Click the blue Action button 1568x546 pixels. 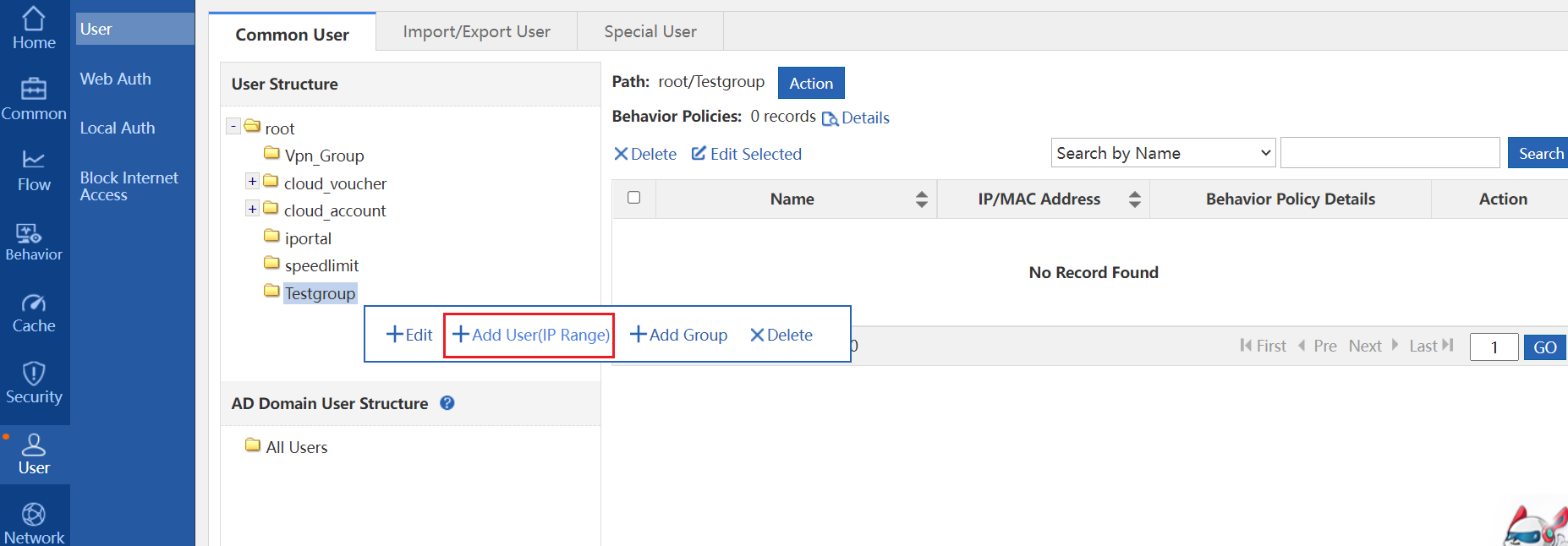click(810, 83)
